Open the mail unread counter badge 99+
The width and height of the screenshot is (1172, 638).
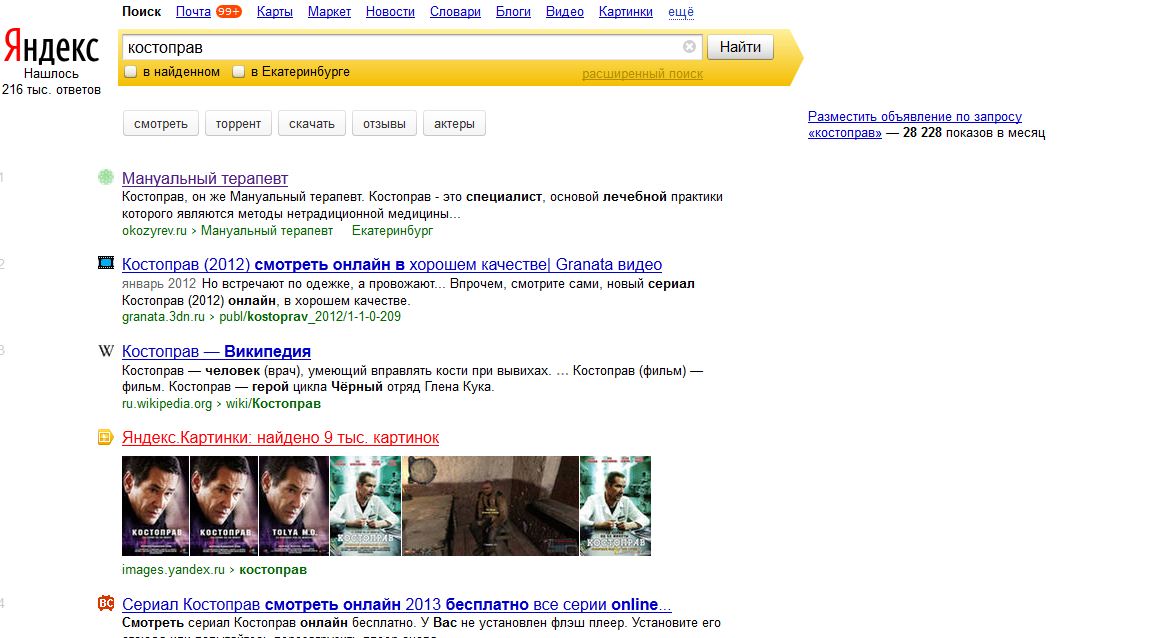point(229,11)
